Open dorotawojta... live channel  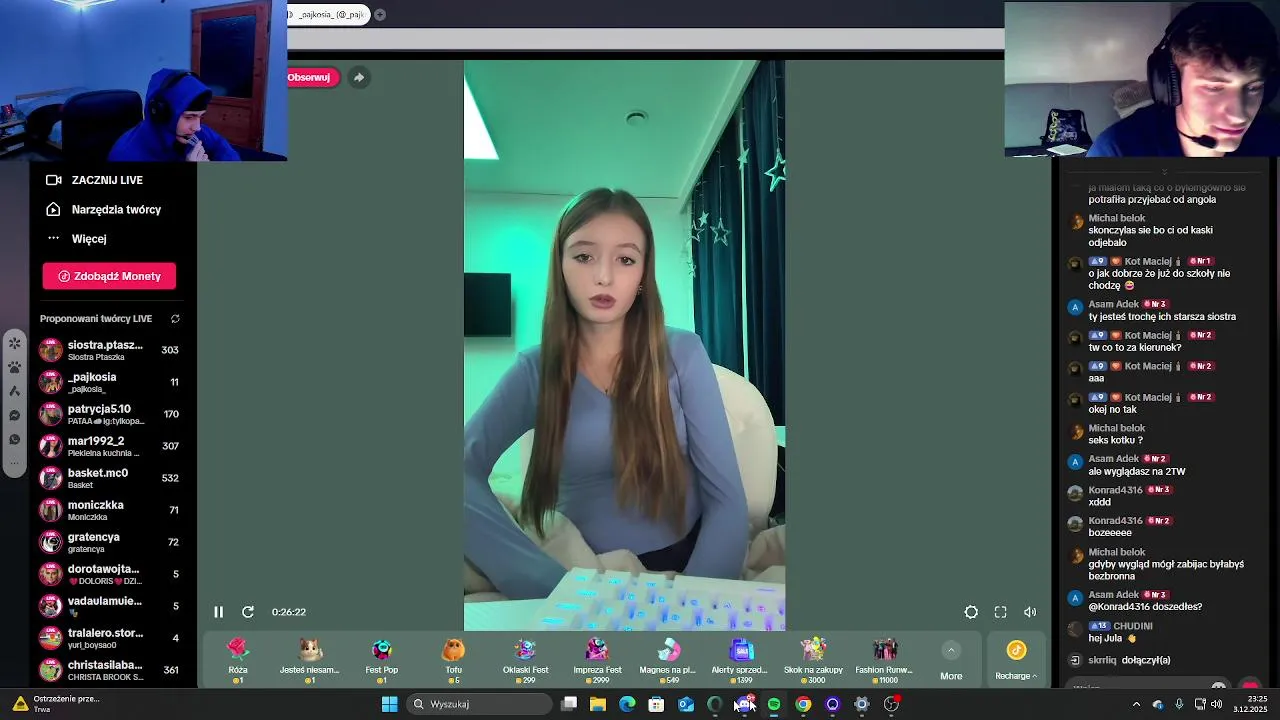pos(109,574)
